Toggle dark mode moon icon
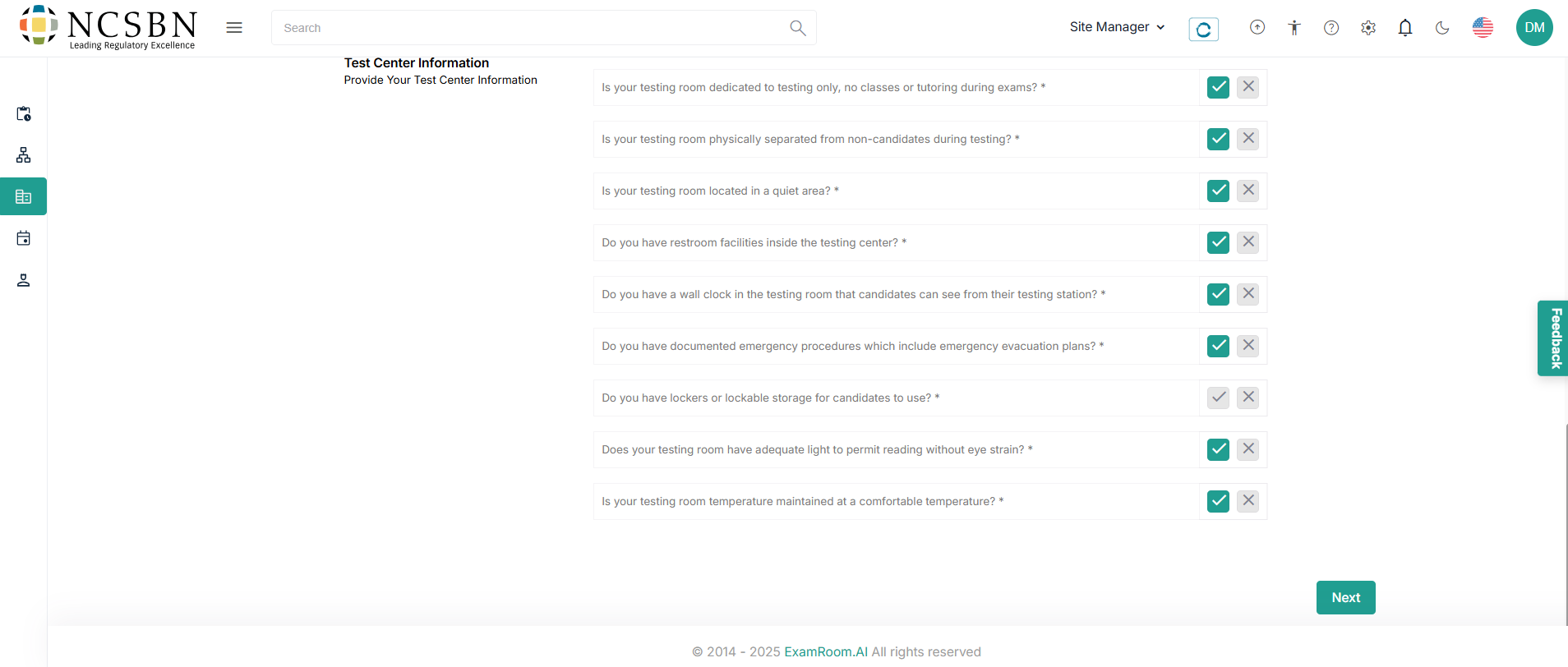The width and height of the screenshot is (1568, 667). (1442, 28)
